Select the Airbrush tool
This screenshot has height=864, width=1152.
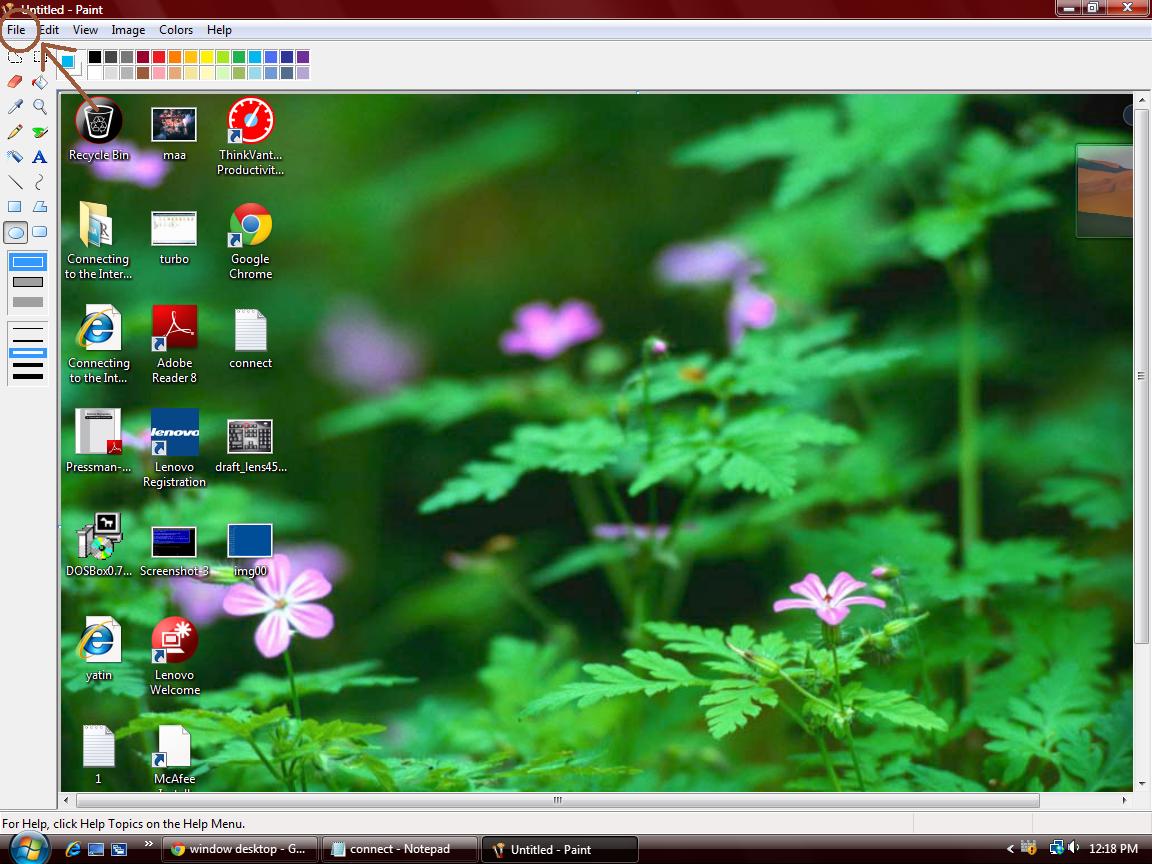point(15,157)
